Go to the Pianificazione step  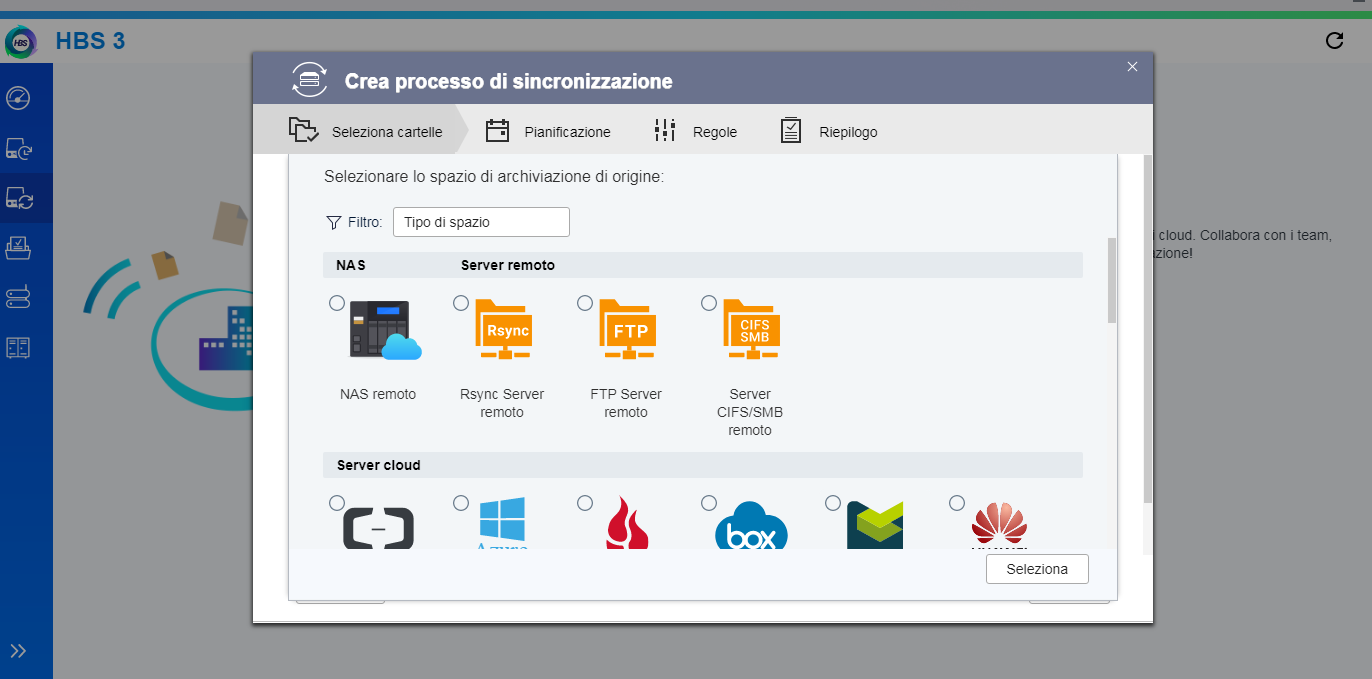tap(548, 132)
